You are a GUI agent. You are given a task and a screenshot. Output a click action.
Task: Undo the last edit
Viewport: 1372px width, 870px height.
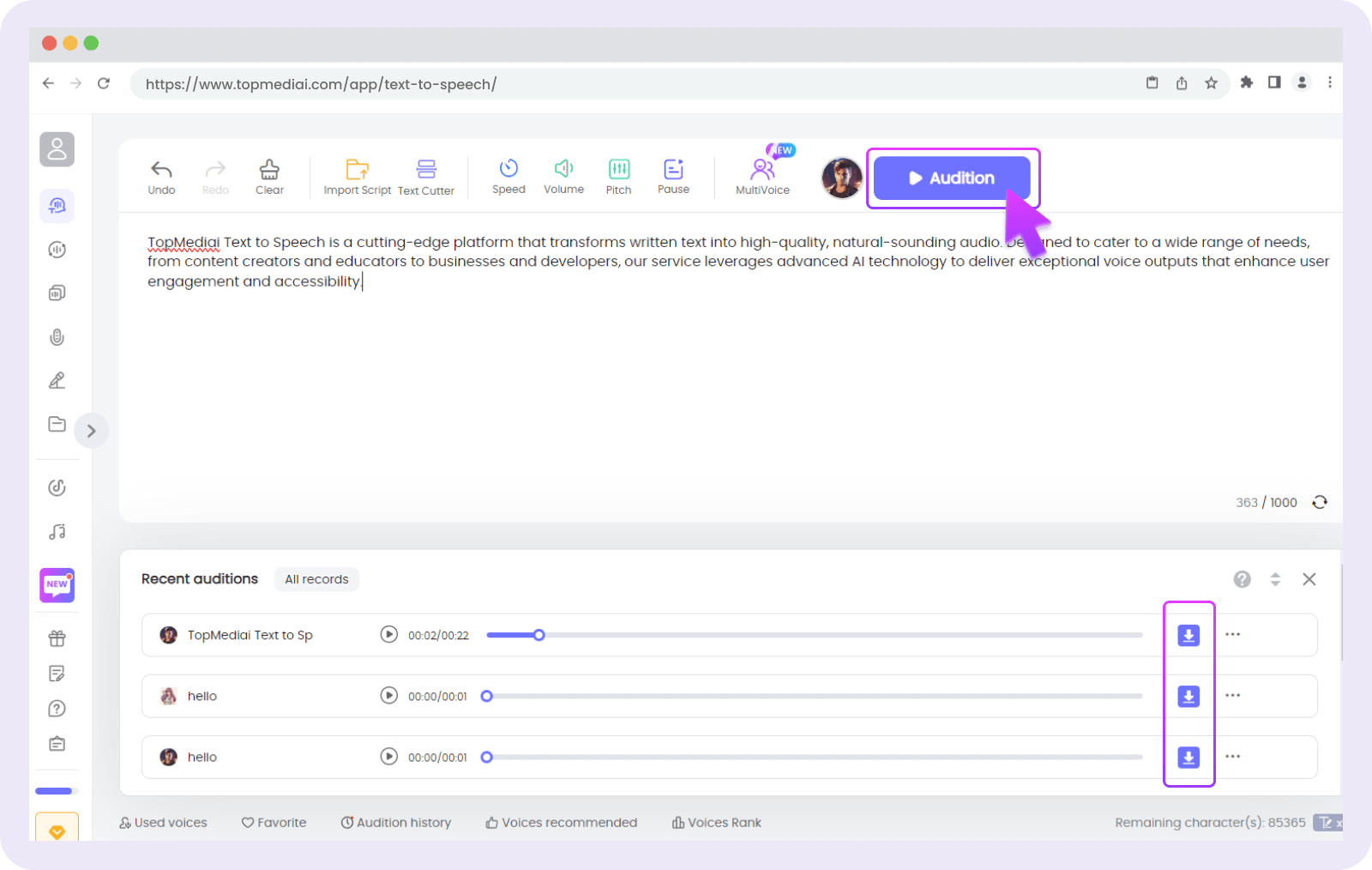pyautogui.click(x=161, y=176)
